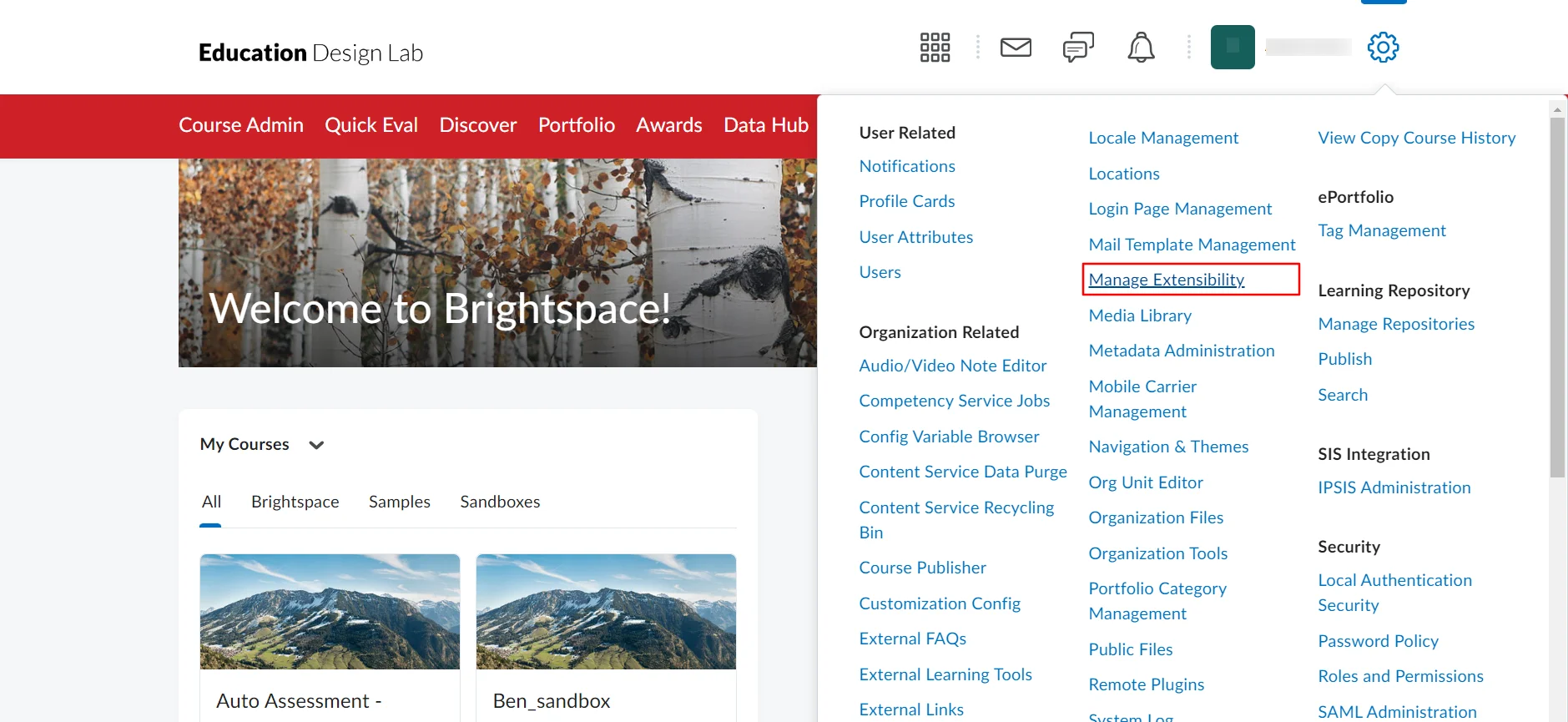Open Content Service Data Purge

(x=963, y=472)
